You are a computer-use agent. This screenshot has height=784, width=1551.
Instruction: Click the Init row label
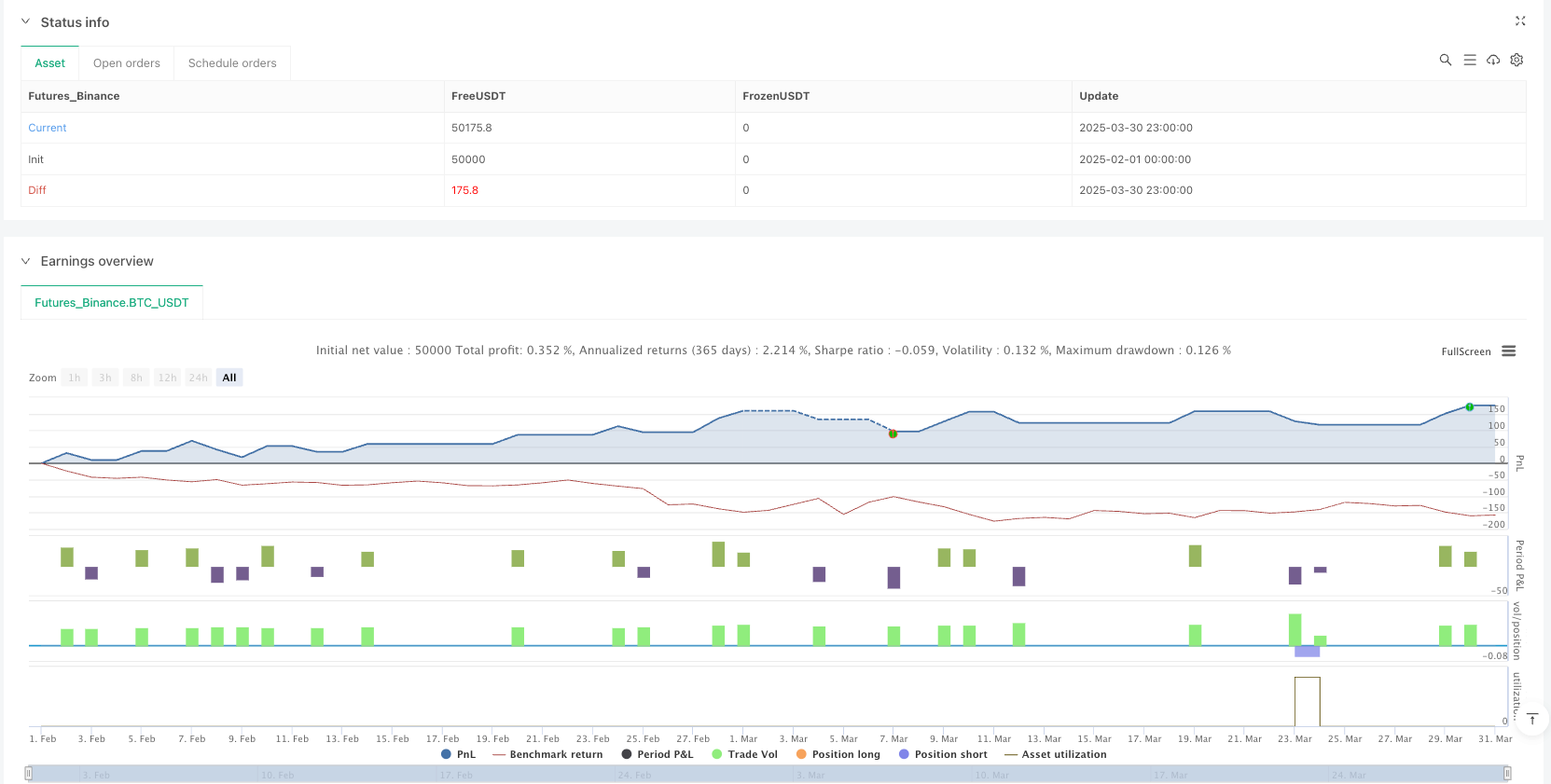pyautogui.click(x=36, y=159)
